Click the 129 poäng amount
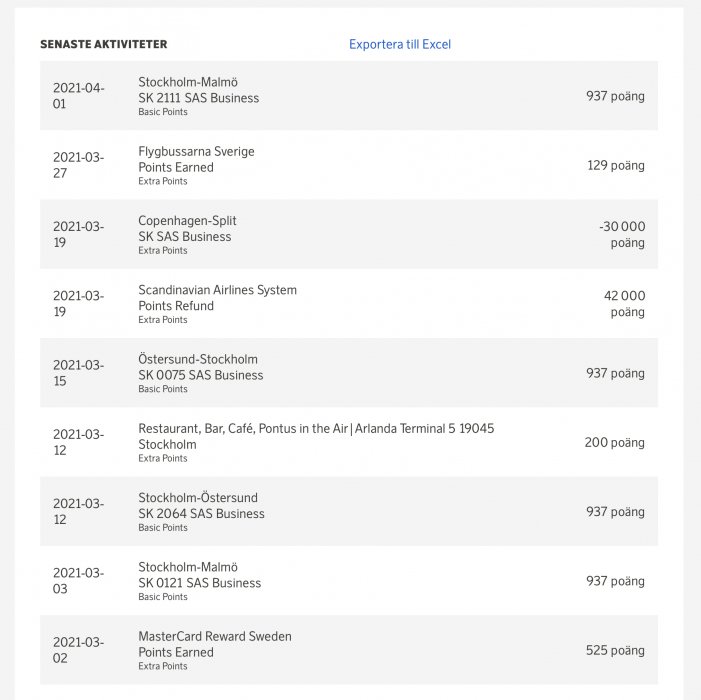701x700 pixels. tap(615, 166)
